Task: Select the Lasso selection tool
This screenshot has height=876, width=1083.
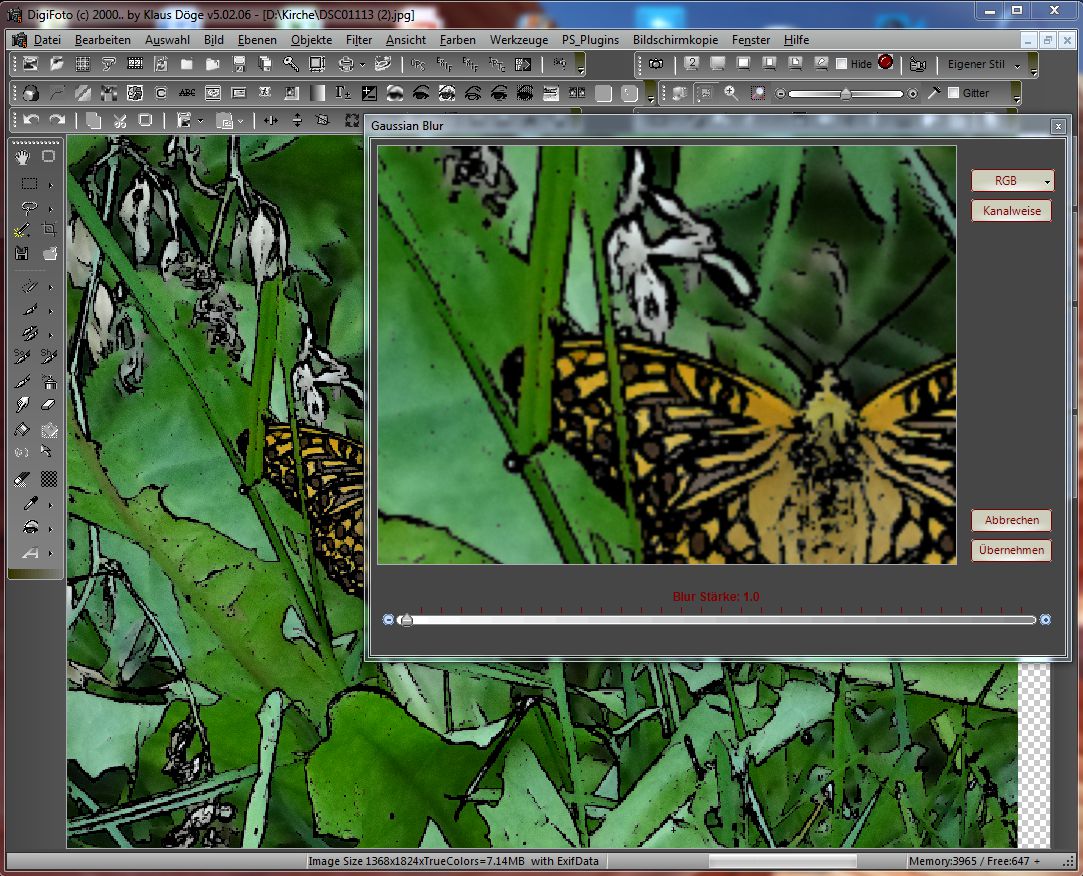Action: click(x=29, y=208)
